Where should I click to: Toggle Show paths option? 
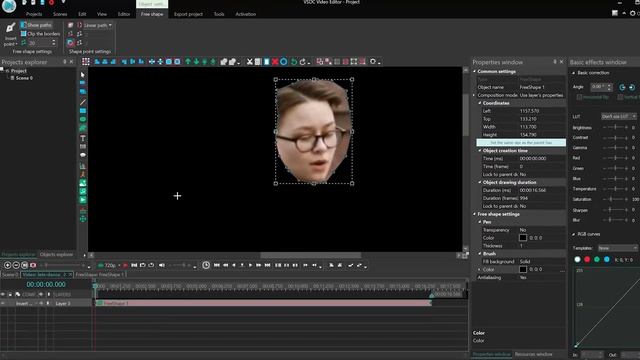pos(36,25)
